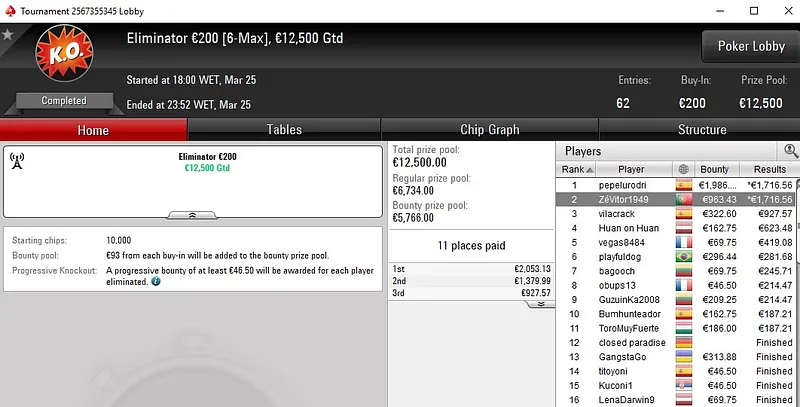Sort by Bounty column header
Image resolution: width=800 pixels, height=407 pixels.
tap(714, 169)
